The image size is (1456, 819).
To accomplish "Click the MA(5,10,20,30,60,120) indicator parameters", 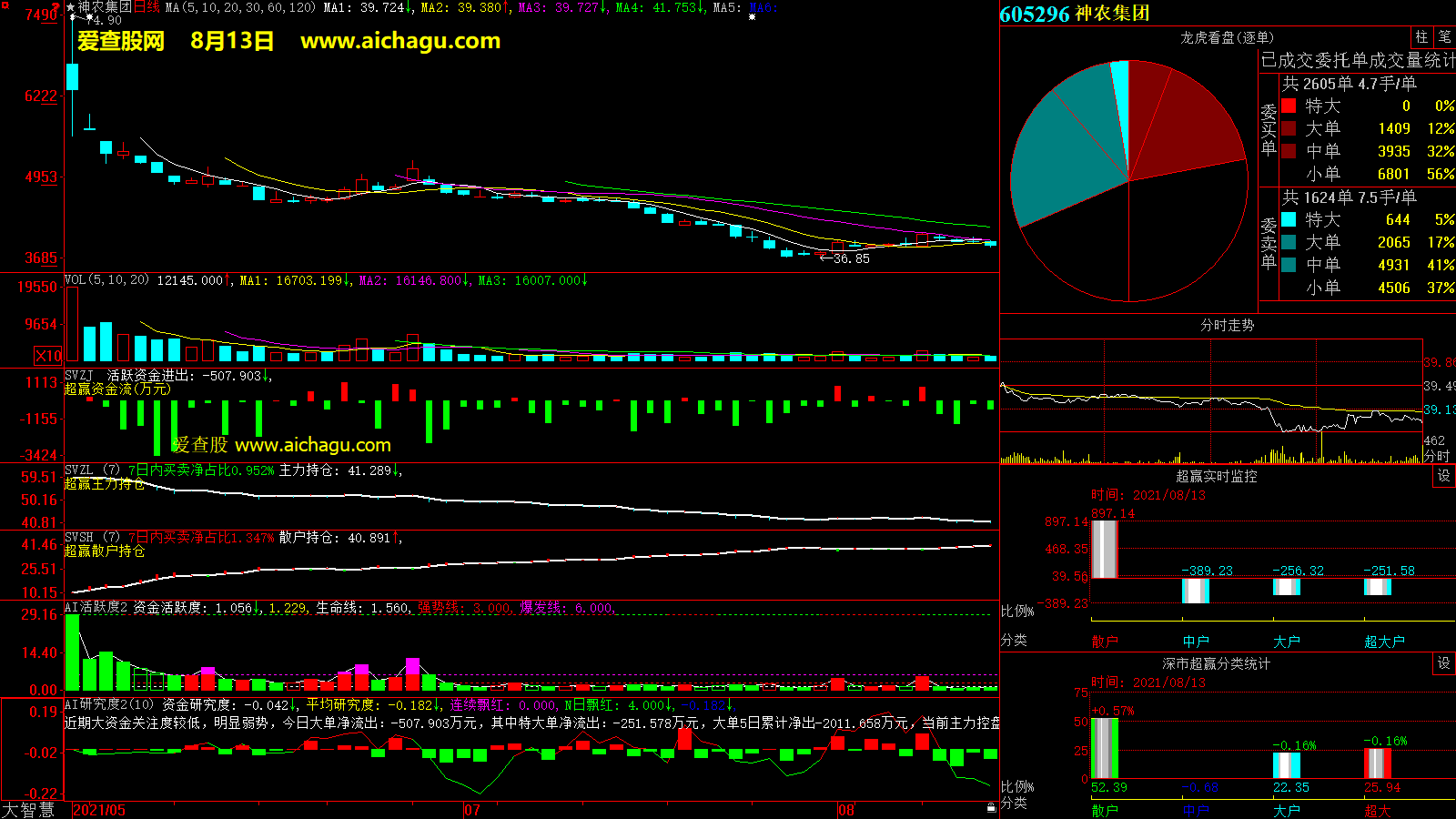I will tap(240, 7).
